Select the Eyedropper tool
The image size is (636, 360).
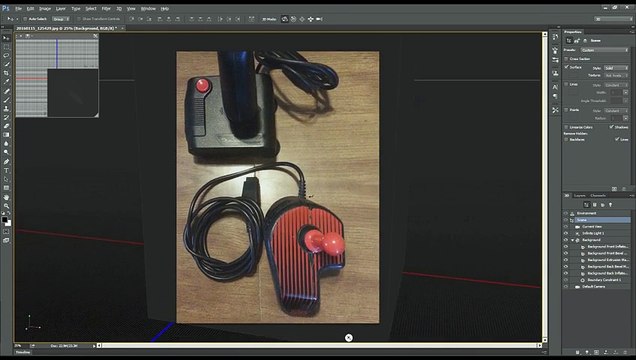click(6, 82)
